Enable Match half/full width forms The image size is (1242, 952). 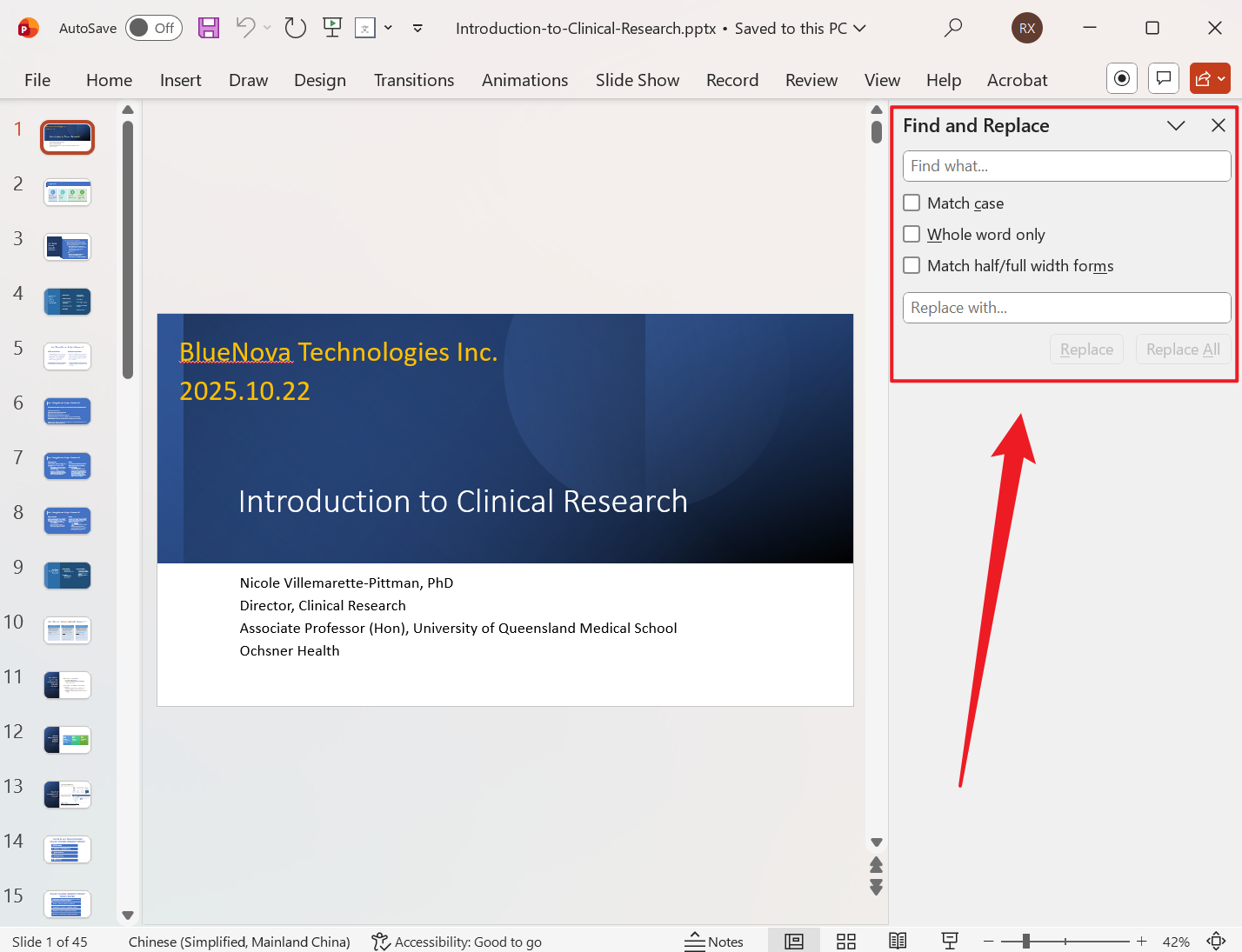point(911,265)
